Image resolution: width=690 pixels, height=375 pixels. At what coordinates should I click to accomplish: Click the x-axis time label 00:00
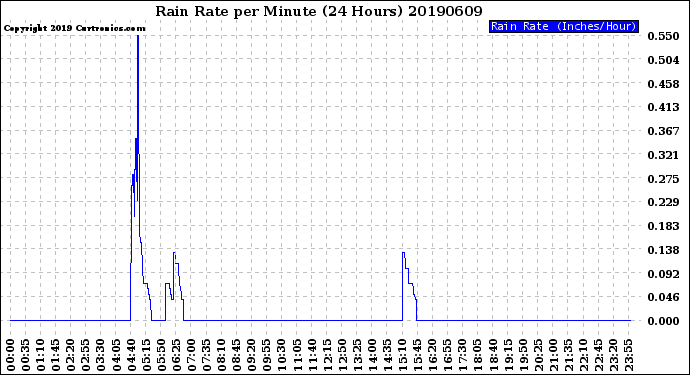(x=11, y=355)
